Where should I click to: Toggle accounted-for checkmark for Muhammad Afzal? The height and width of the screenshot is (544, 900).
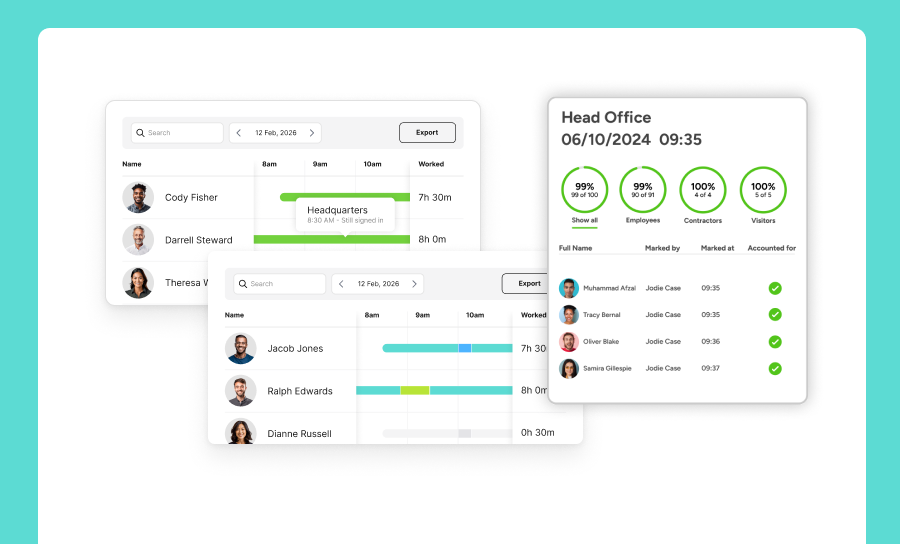click(775, 288)
